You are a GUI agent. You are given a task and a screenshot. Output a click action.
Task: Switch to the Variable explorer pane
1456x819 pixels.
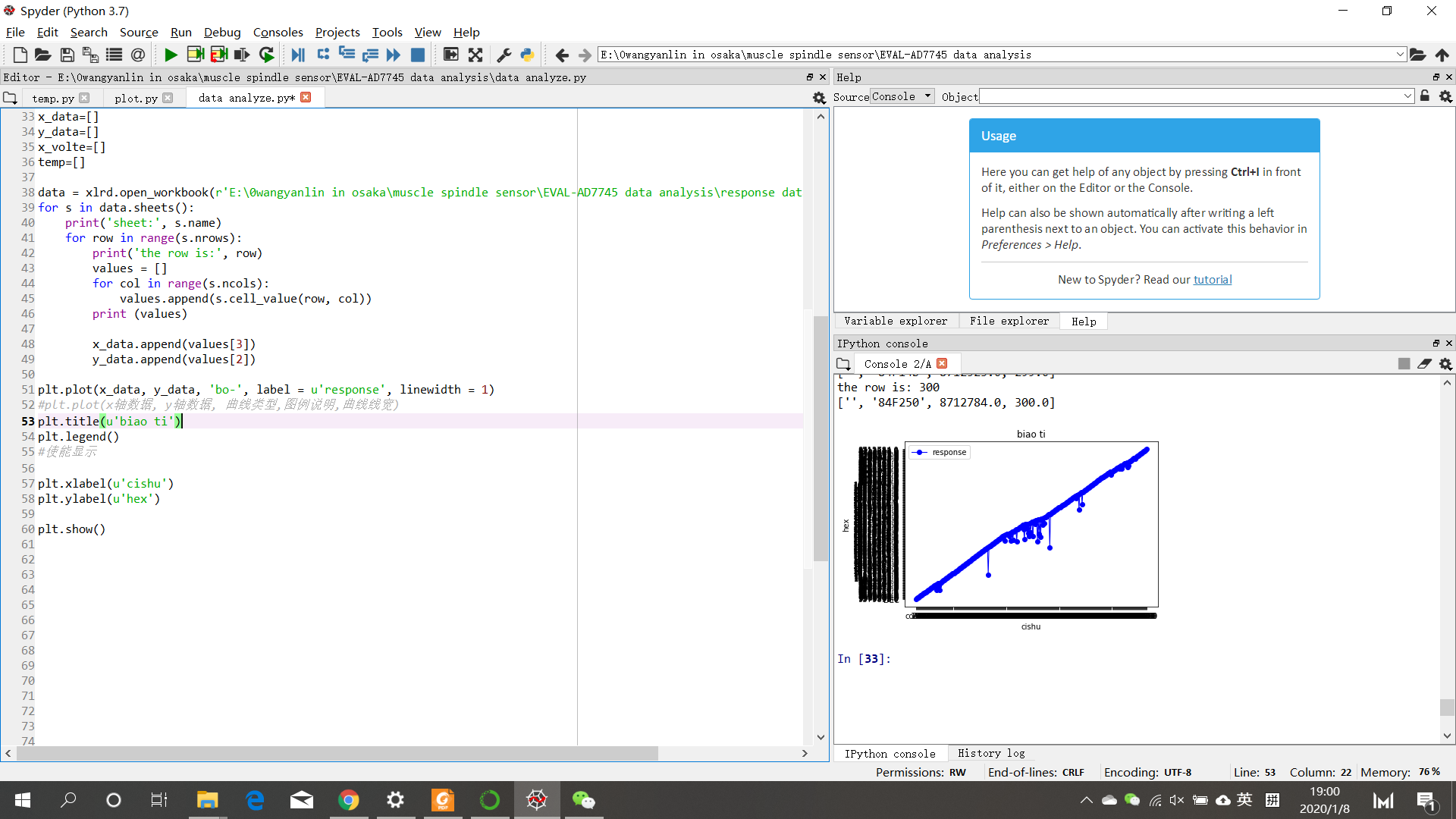(x=895, y=321)
